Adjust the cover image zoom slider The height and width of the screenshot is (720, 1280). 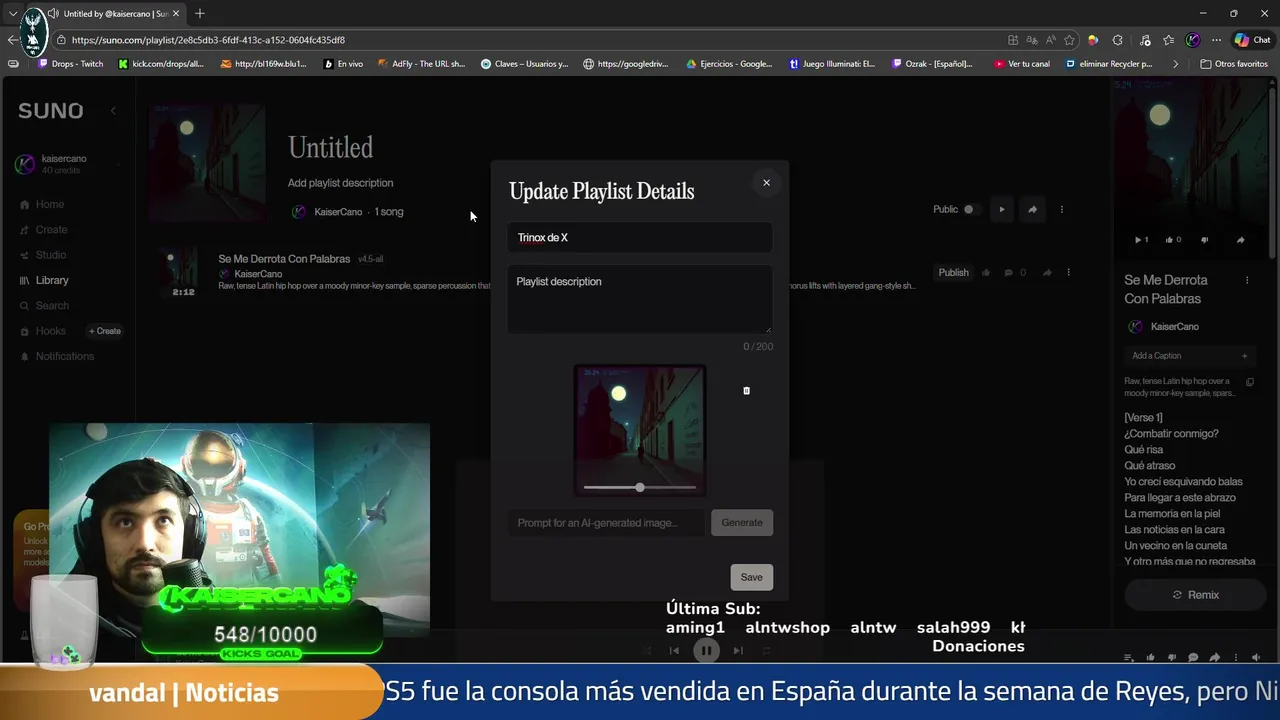point(639,487)
